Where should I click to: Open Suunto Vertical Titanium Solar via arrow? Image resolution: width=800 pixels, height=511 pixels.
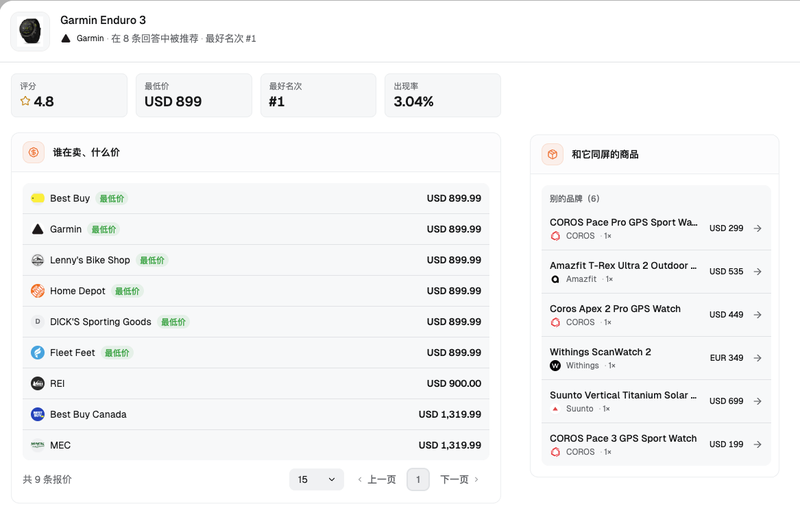758,401
